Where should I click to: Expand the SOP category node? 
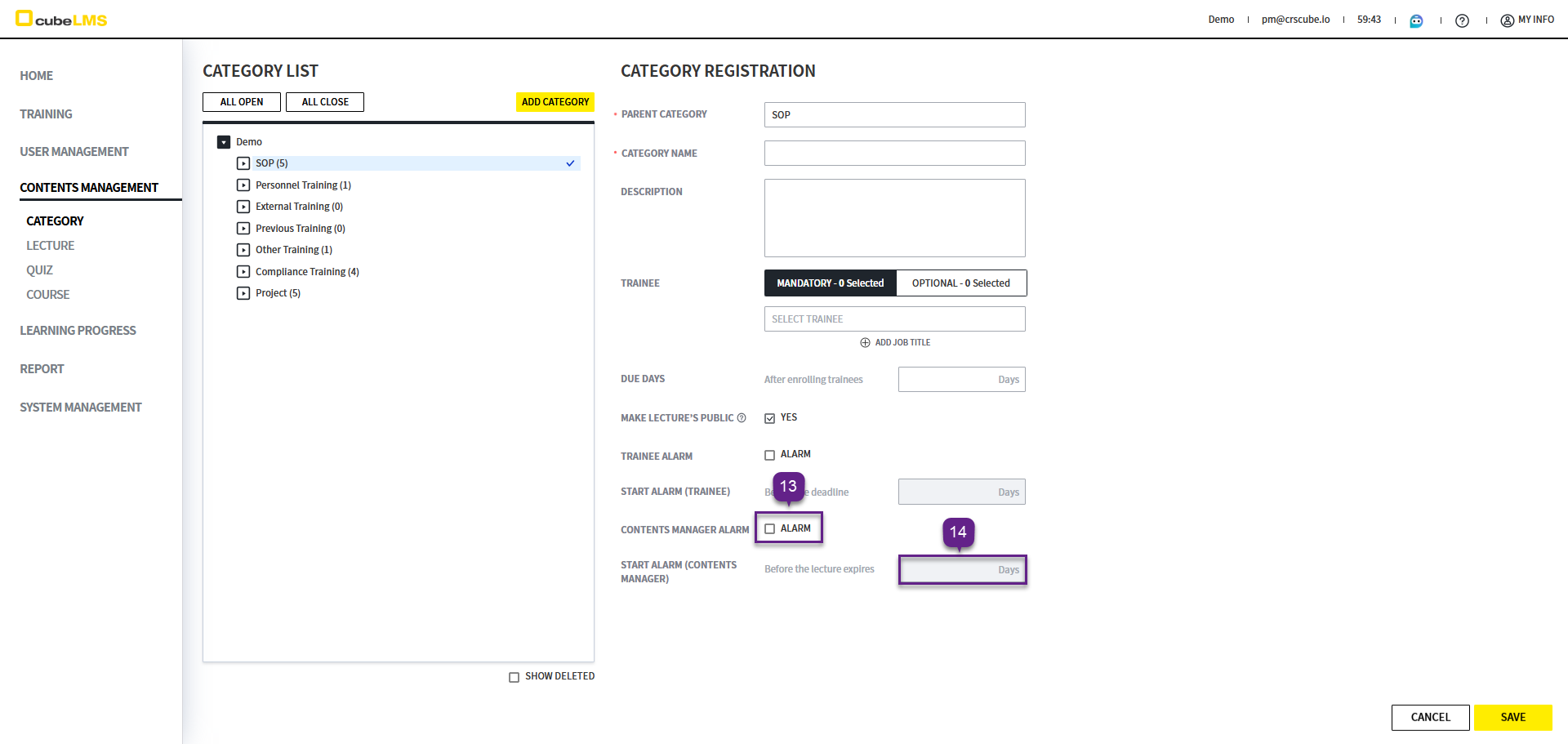pos(243,163)
